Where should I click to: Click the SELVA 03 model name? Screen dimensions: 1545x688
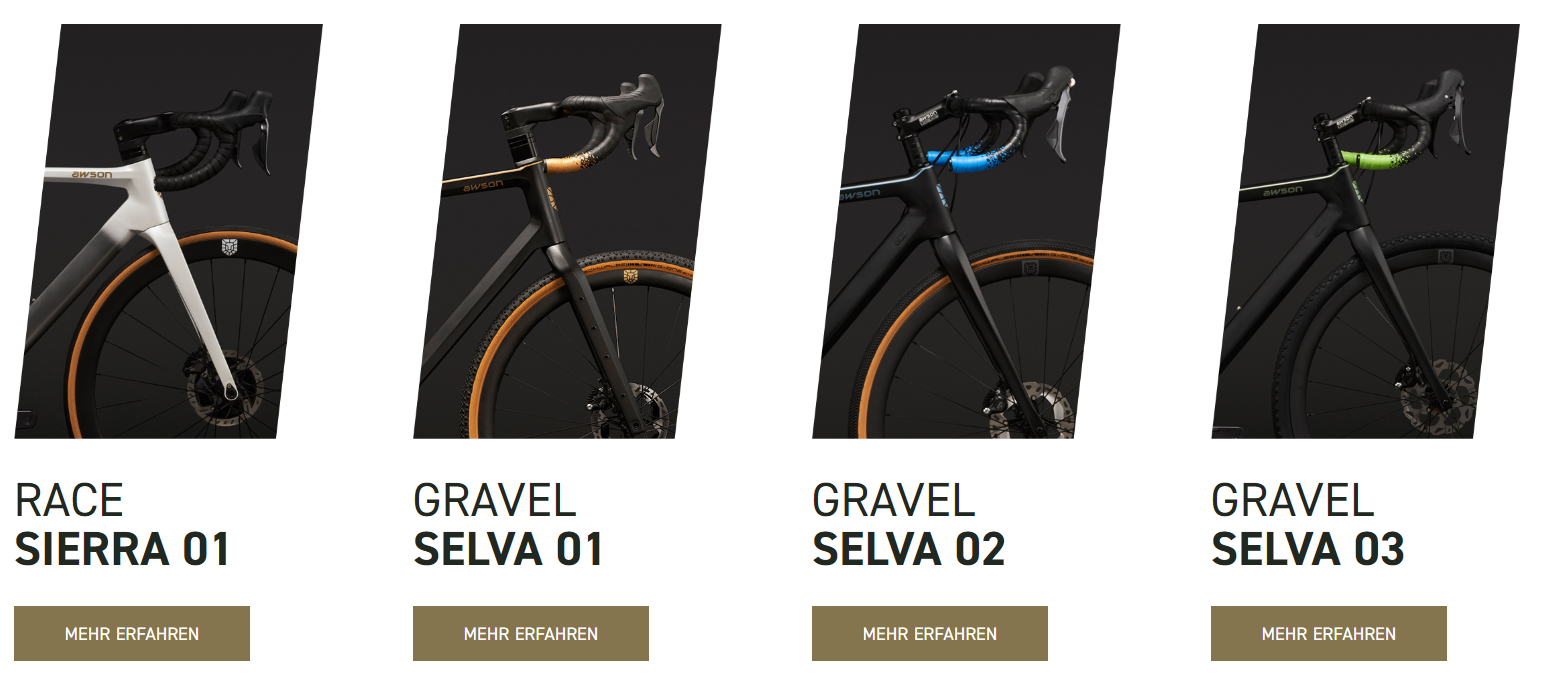(1308, 549)
